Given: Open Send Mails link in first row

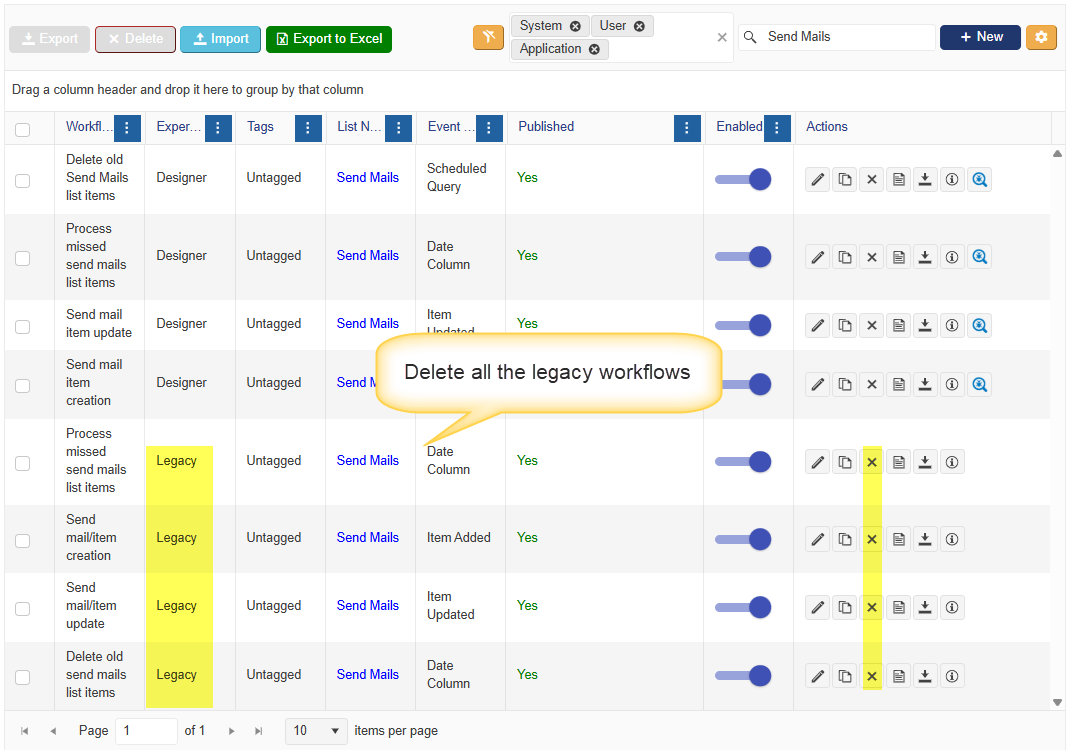Looking at the screenshot, I should pos(368,178).
